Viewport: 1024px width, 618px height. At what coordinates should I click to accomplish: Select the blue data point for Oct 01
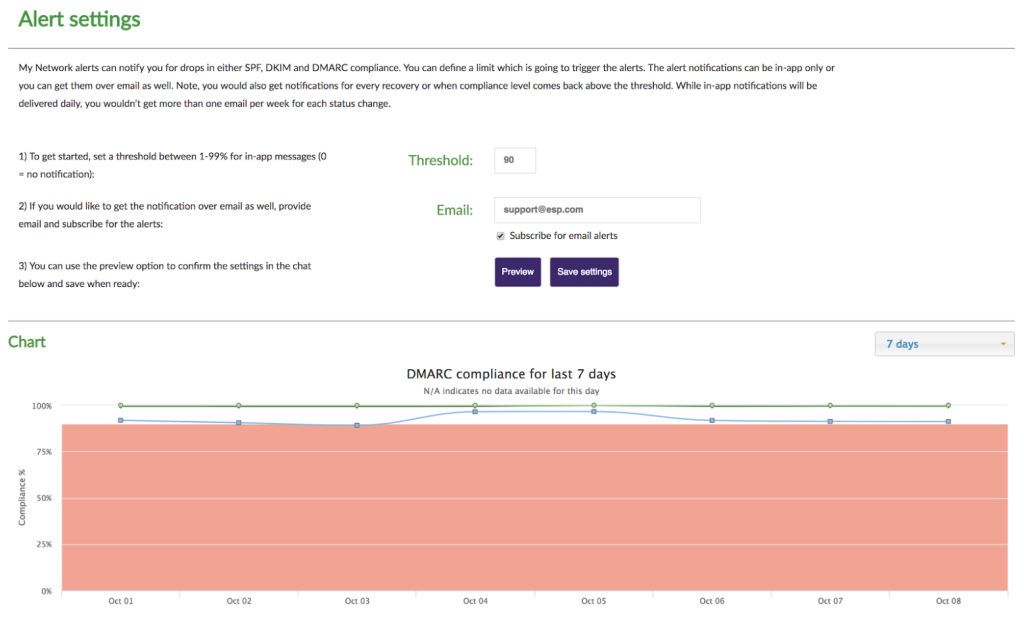point(121,420)
